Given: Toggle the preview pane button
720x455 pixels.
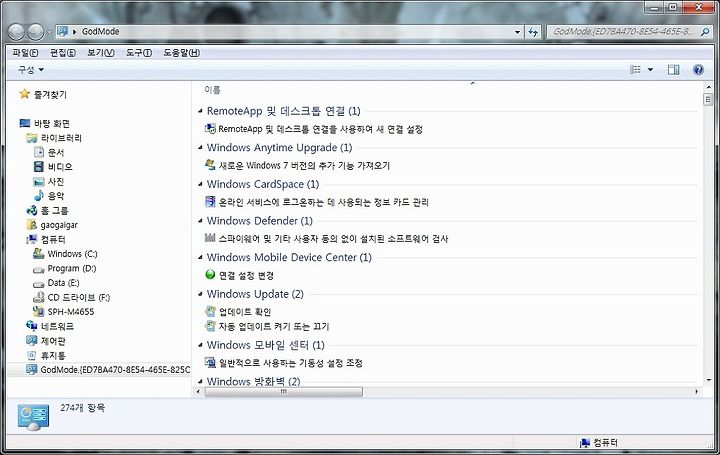Looking at the screenshot, I should pos(674,70).
